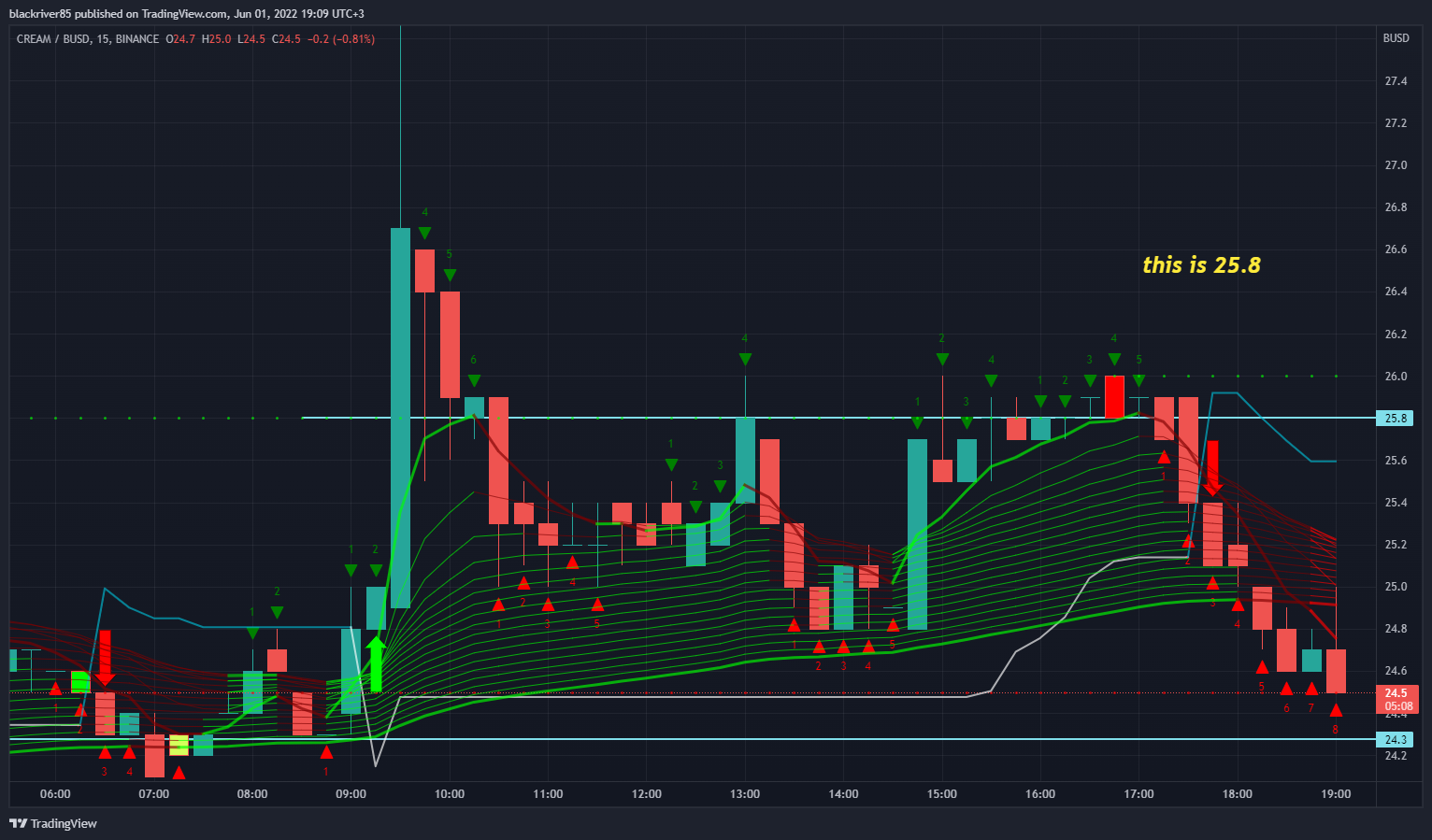Click the 19:00 time axis label
The height and width of the screenshot is (840, 1432).
tap(1336, 794)
